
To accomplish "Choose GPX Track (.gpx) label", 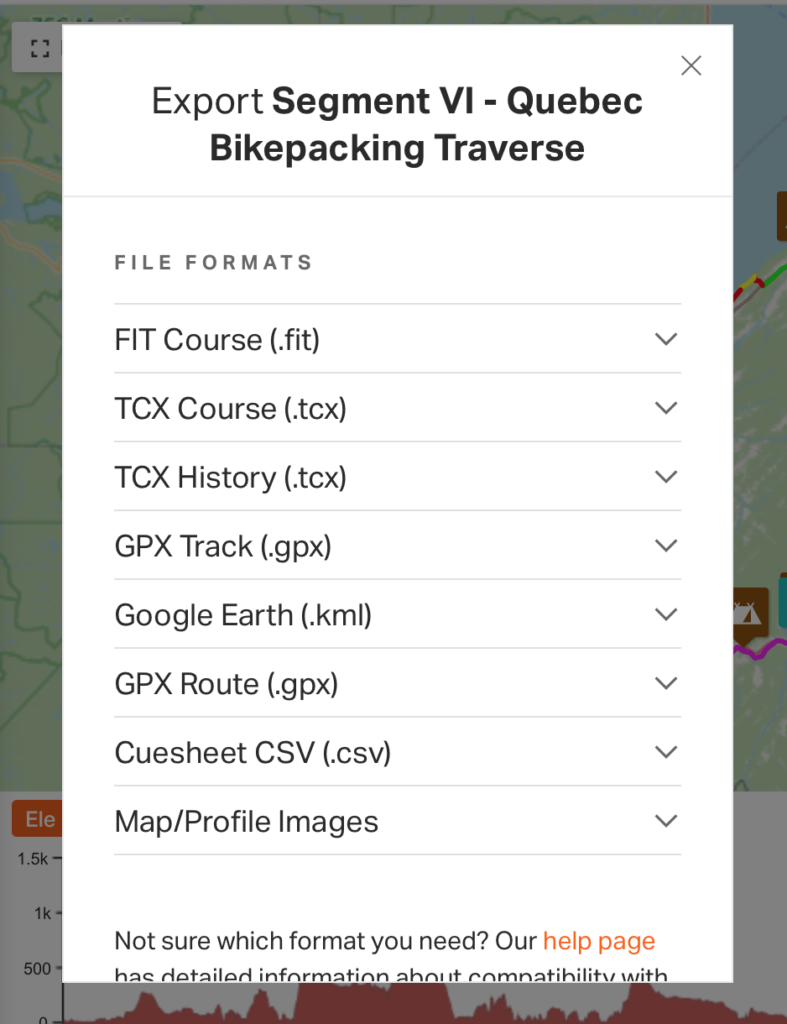I will (223, 547).
